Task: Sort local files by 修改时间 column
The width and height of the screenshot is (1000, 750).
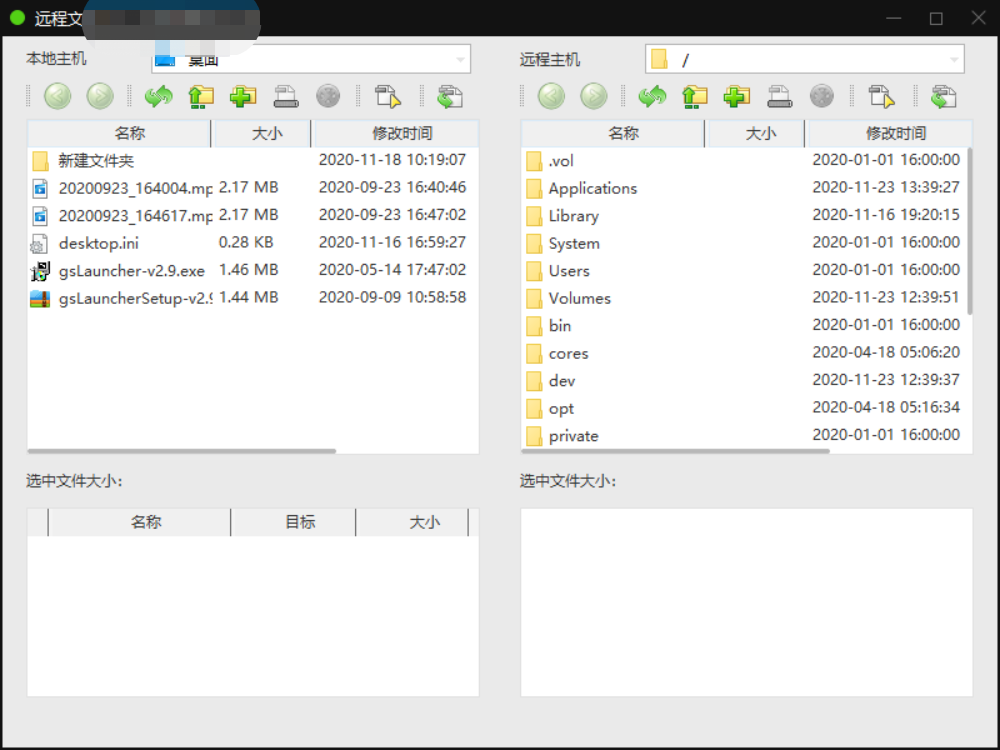Action: [x=402, y=133]
